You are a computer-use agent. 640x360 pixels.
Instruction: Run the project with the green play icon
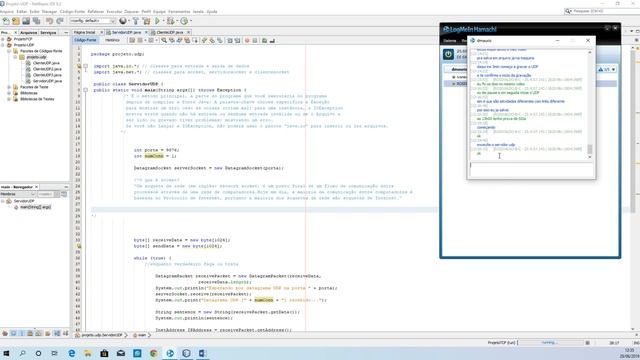[x=158, y=21]
